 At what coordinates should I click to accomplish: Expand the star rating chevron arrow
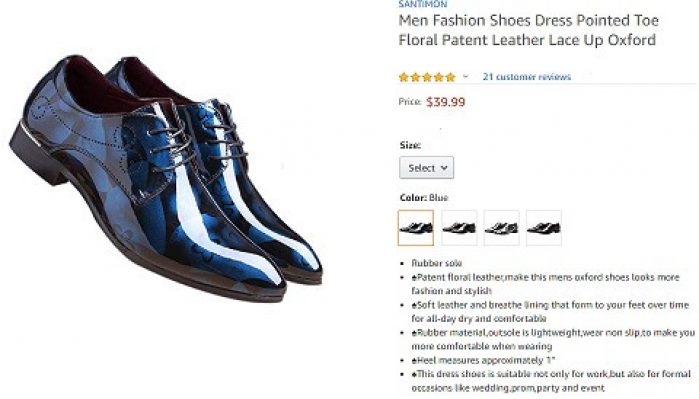click(465, 77)
